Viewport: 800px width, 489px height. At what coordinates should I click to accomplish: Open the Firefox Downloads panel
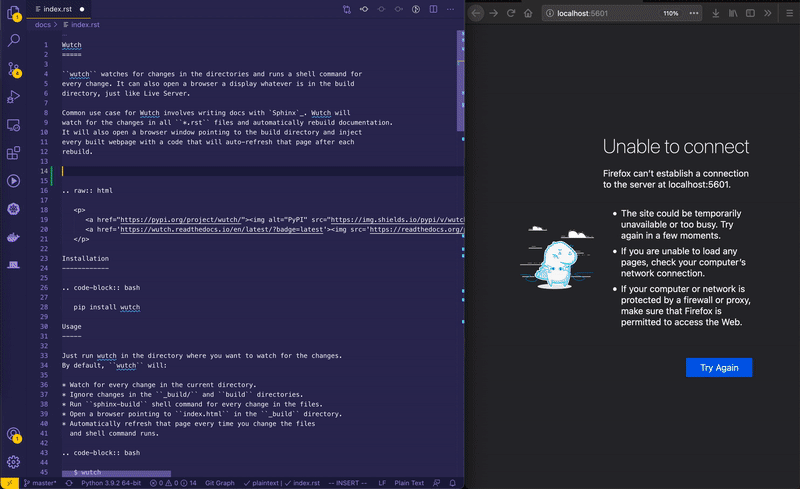click(x=716, y=13)
